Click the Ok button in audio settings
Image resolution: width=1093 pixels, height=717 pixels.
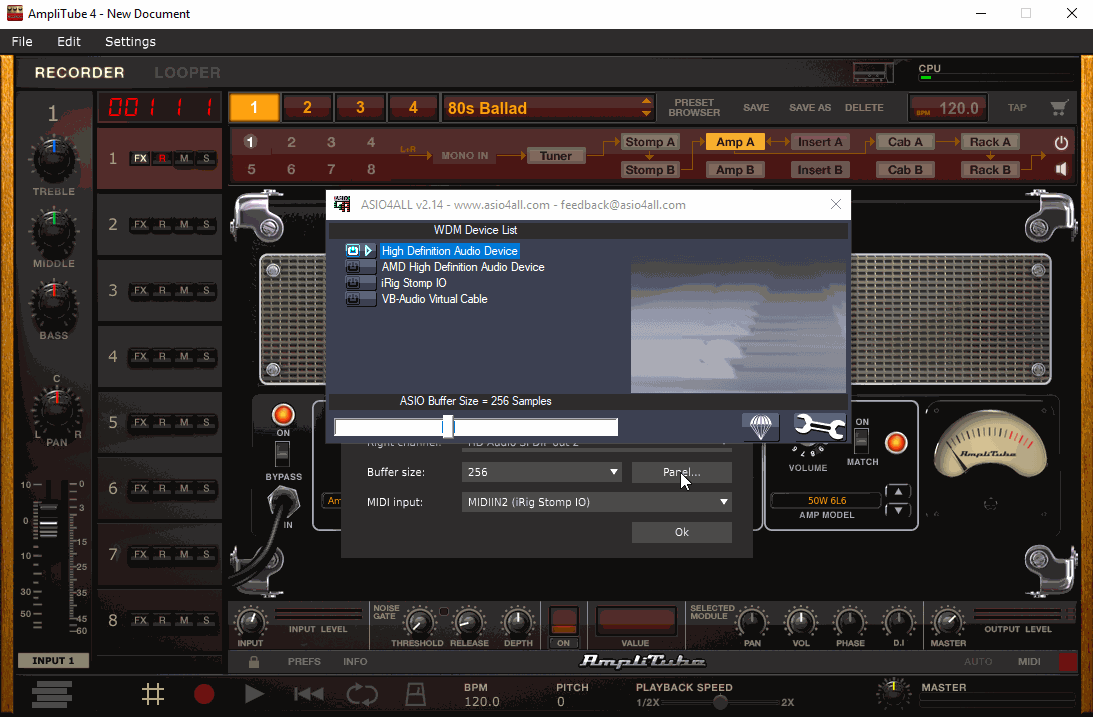(x=681, y=532)
